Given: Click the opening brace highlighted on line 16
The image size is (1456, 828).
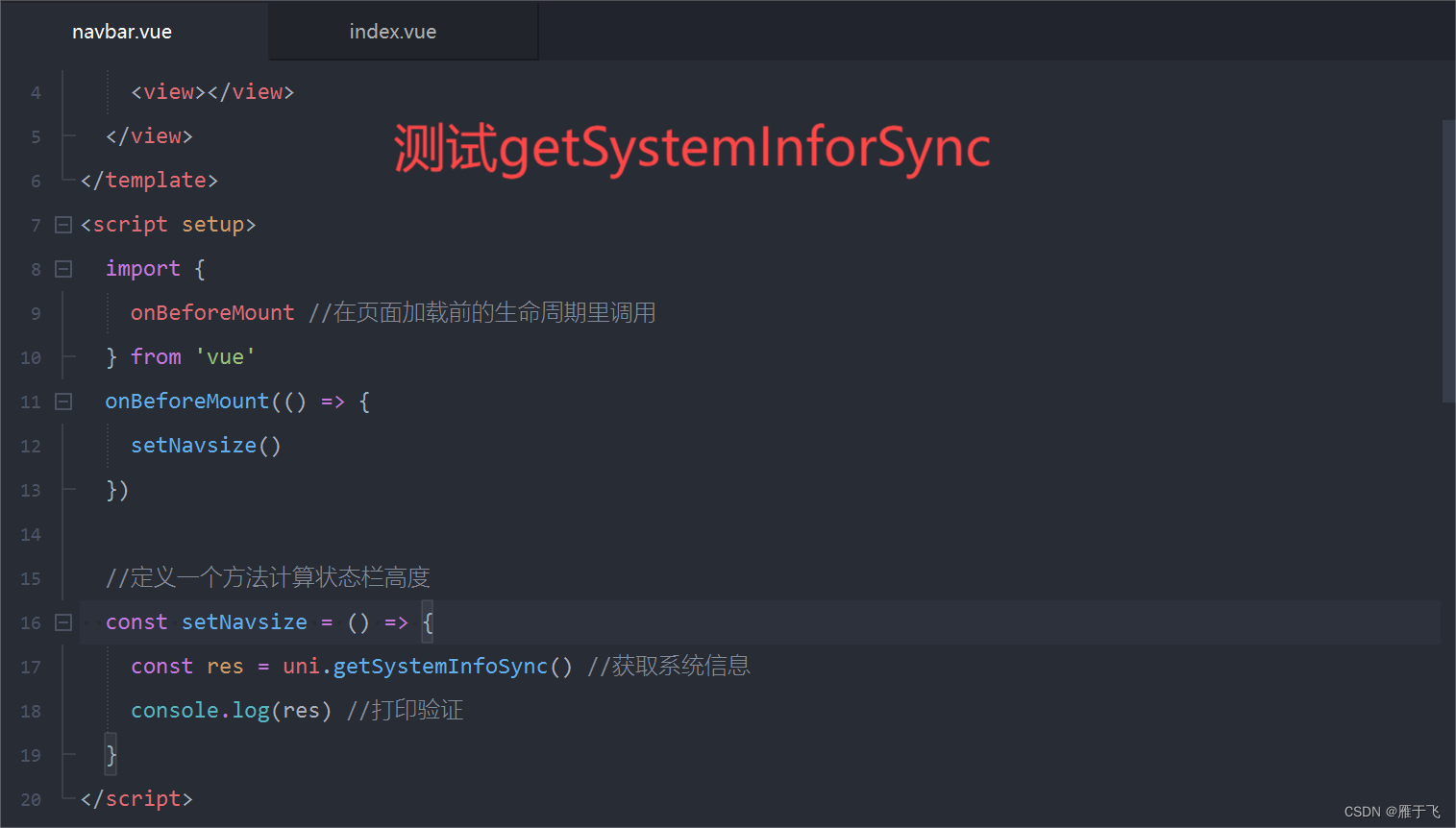Looking at the screenshot, I should tap(428, 622).
